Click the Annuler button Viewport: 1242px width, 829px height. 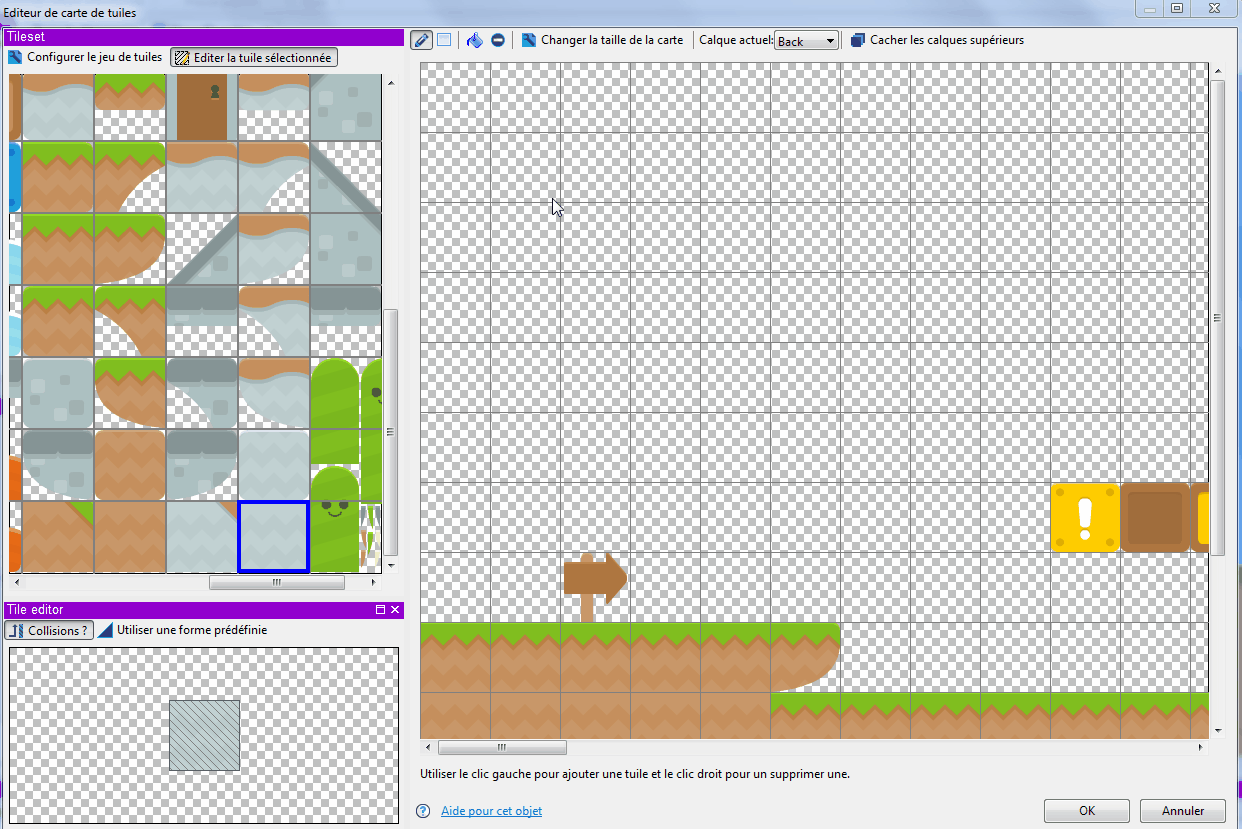[1183, 811]
